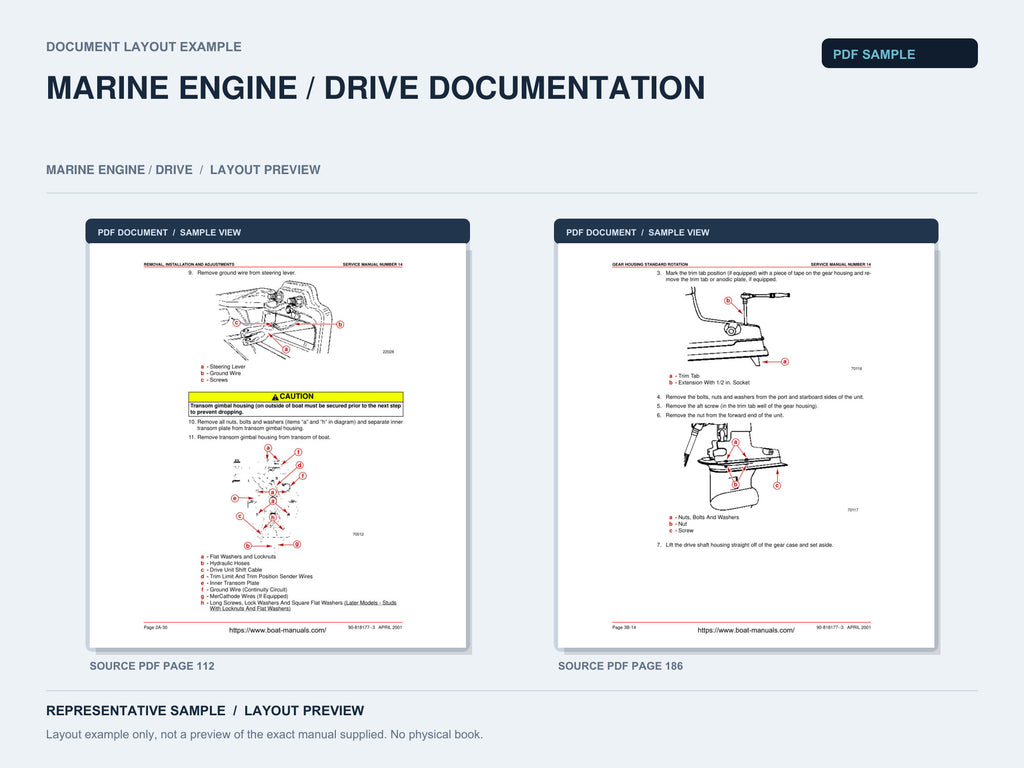The image size is (1024, 768).
Task: Click step 9 'Remove ground wire from steering lever'
Action: pyautogui.click(x=242, y=273)
